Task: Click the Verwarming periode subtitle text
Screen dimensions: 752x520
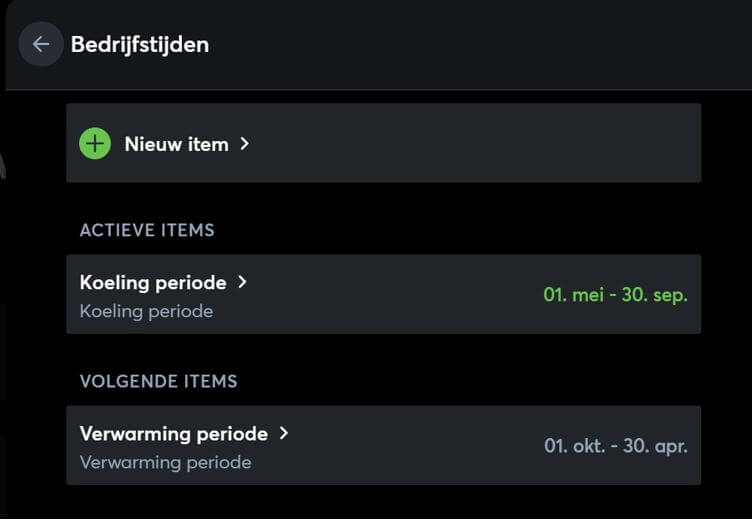Action: click(x=165, y=462)
